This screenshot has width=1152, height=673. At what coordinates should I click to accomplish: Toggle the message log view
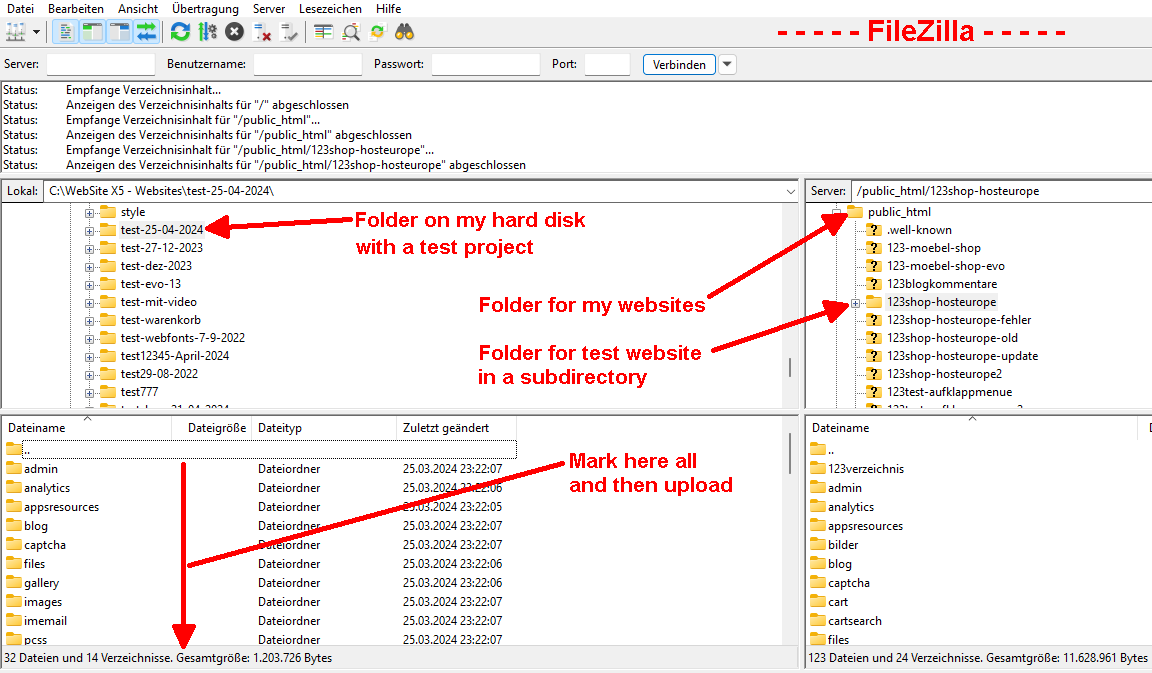coord(65,32)
